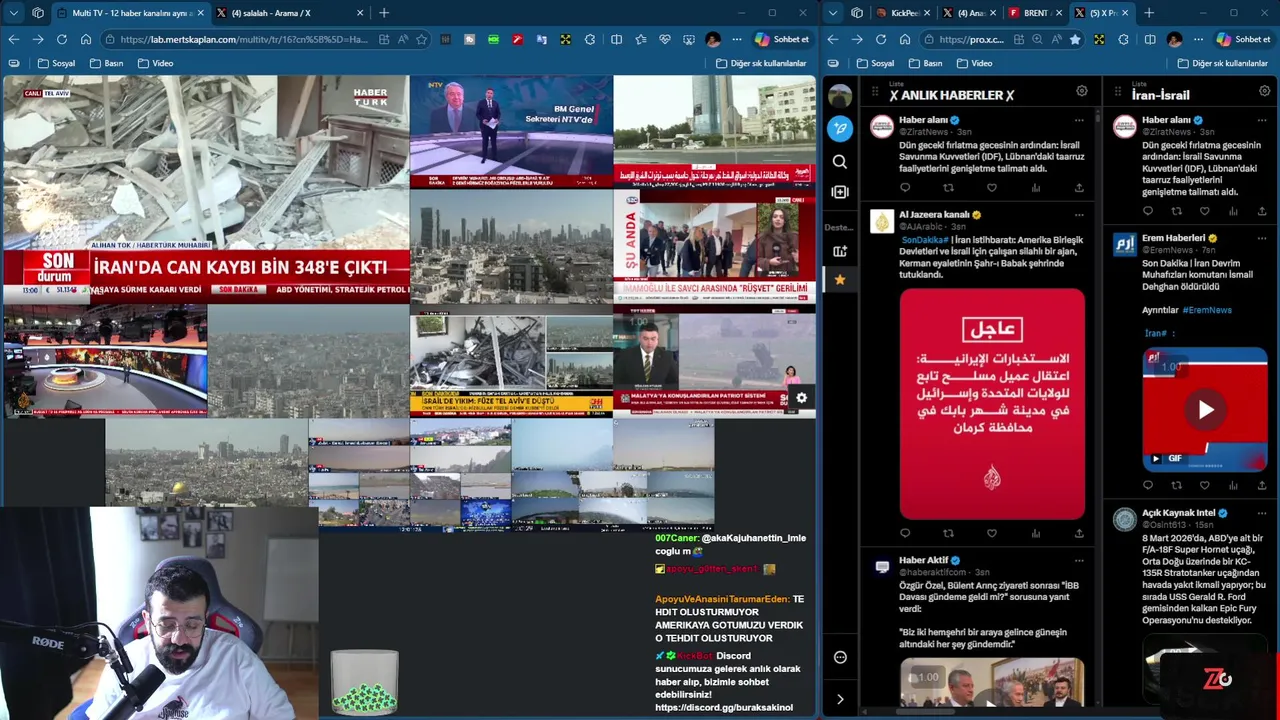
Task: Repost Haber alanı post in İran-İsrail column
Action: coord(1176,211)
